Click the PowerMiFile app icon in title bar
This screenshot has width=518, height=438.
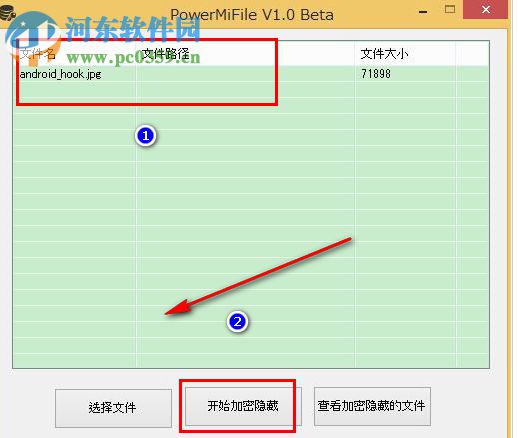(x=7, y=12)
